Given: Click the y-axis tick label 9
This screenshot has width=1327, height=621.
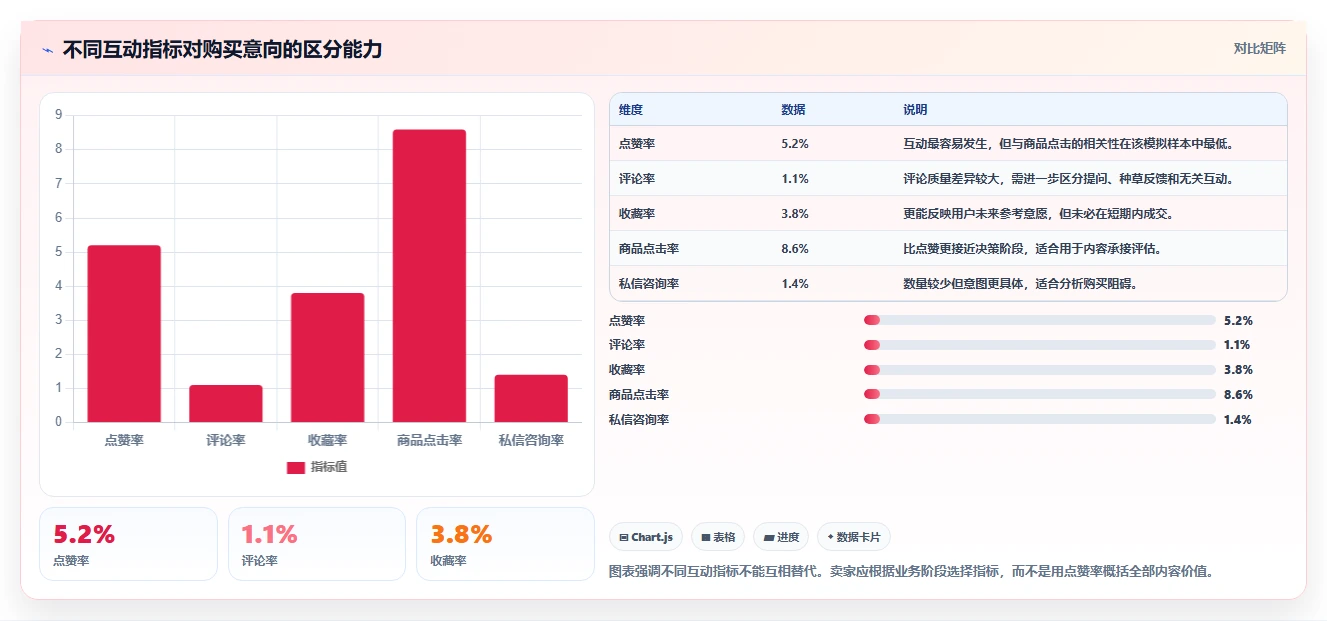Looking at the screenshot, I should (x=58, y=115).
